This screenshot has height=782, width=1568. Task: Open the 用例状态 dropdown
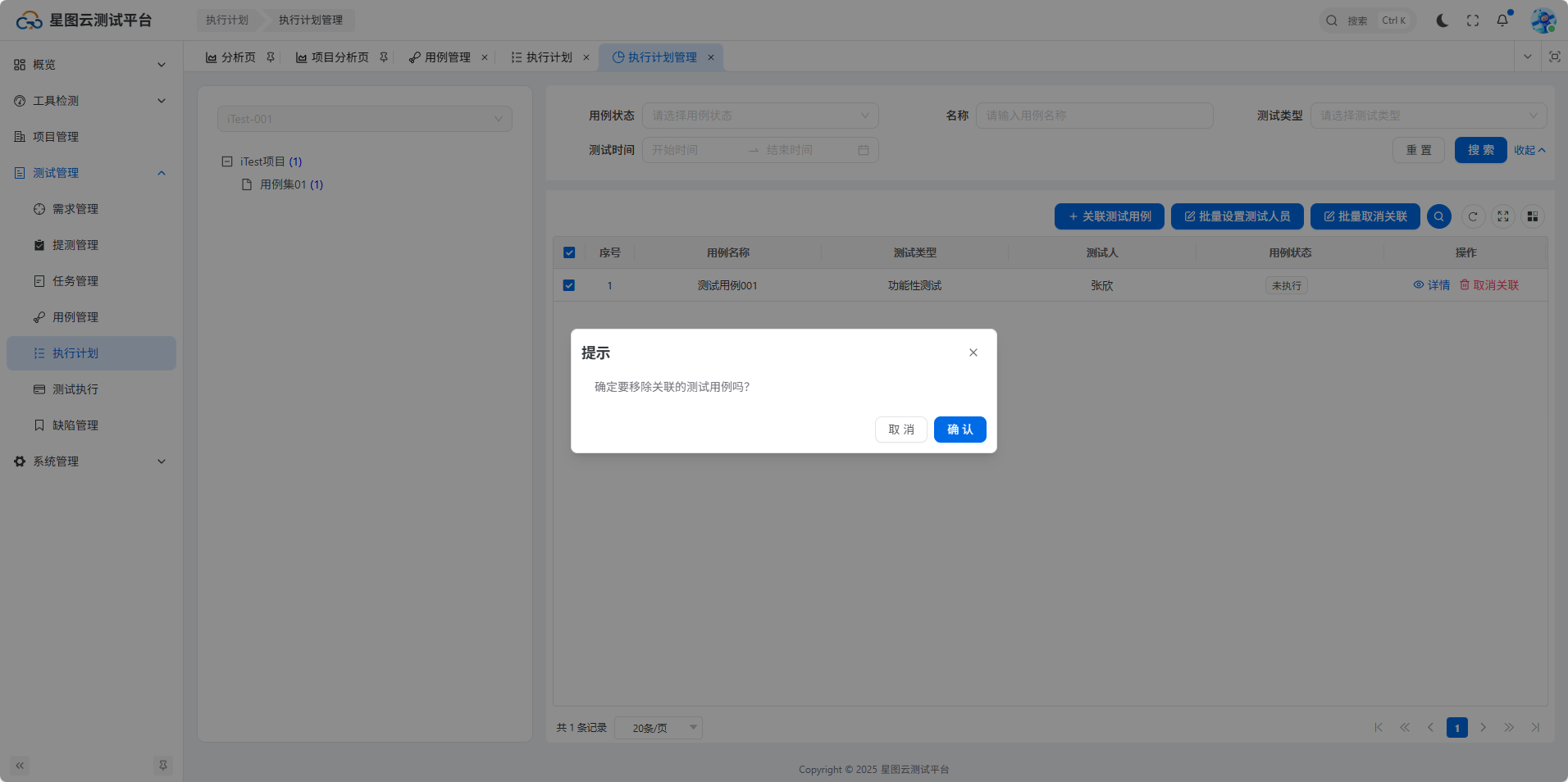pos(759,116)
